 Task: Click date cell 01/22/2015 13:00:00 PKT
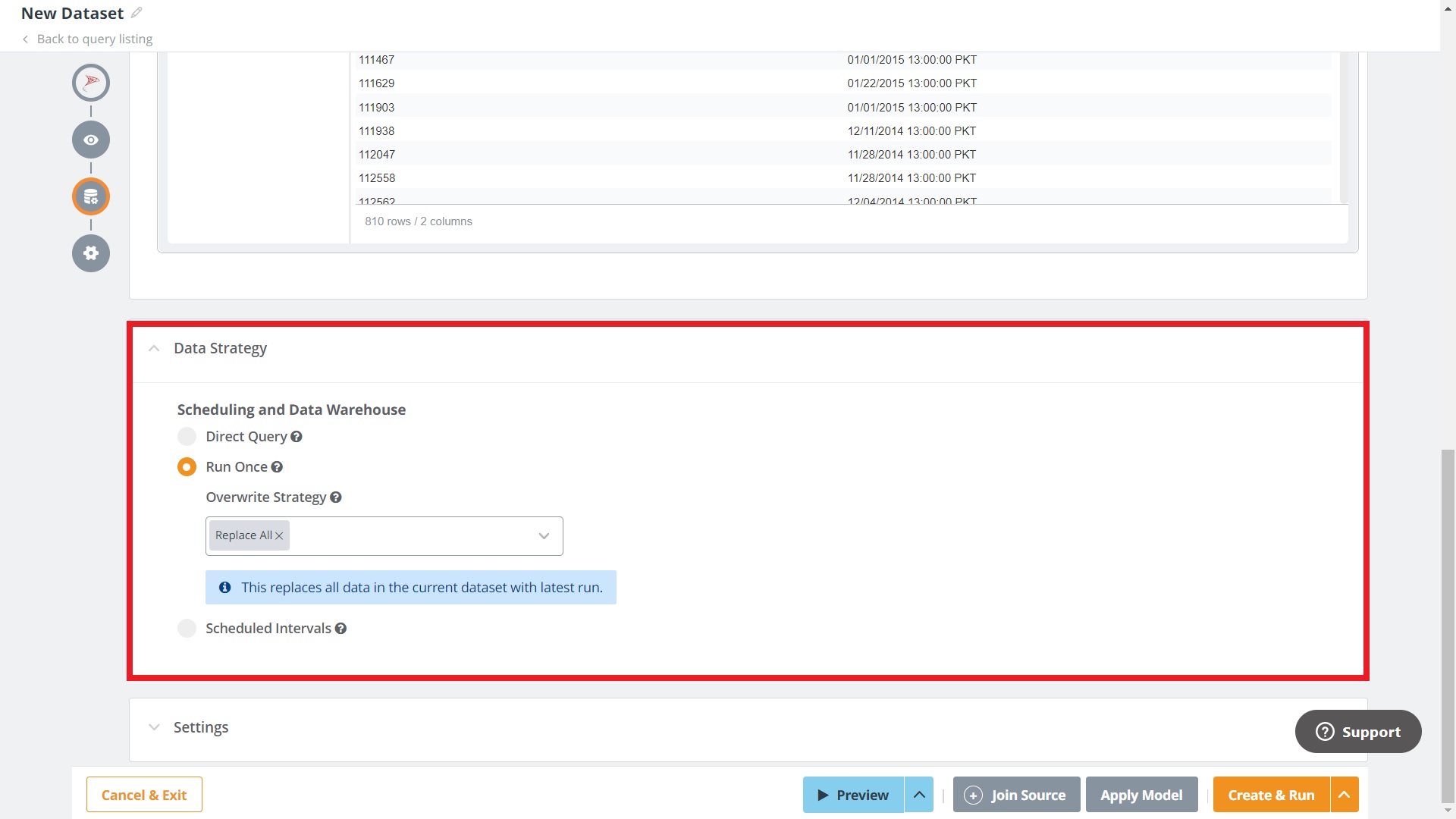[x=912, y=83]
